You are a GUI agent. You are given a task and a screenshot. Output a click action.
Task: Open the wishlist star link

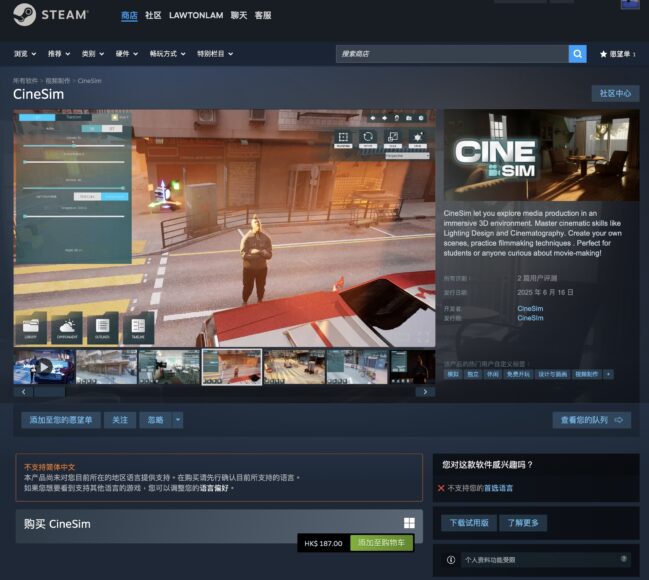pos(617,54)
